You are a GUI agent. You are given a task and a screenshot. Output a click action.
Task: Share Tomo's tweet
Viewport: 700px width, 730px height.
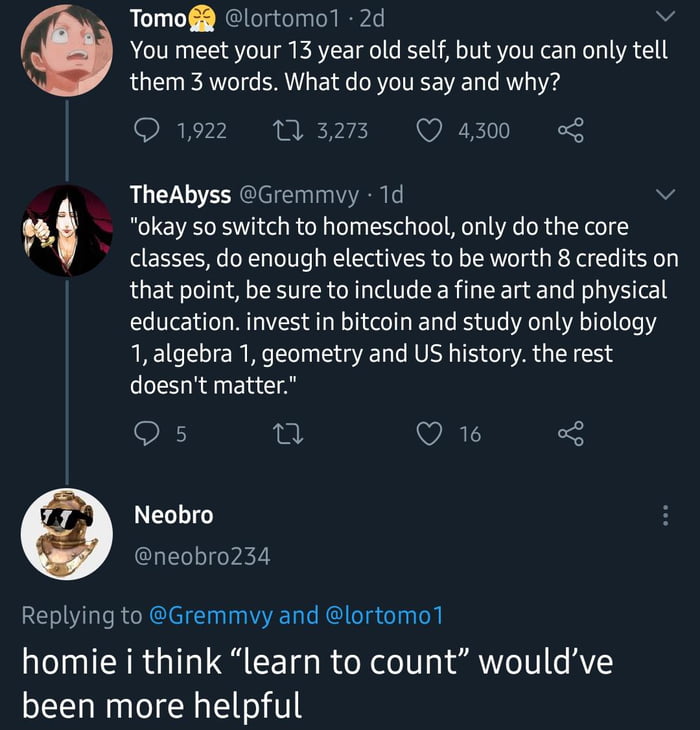pos(569,130)
